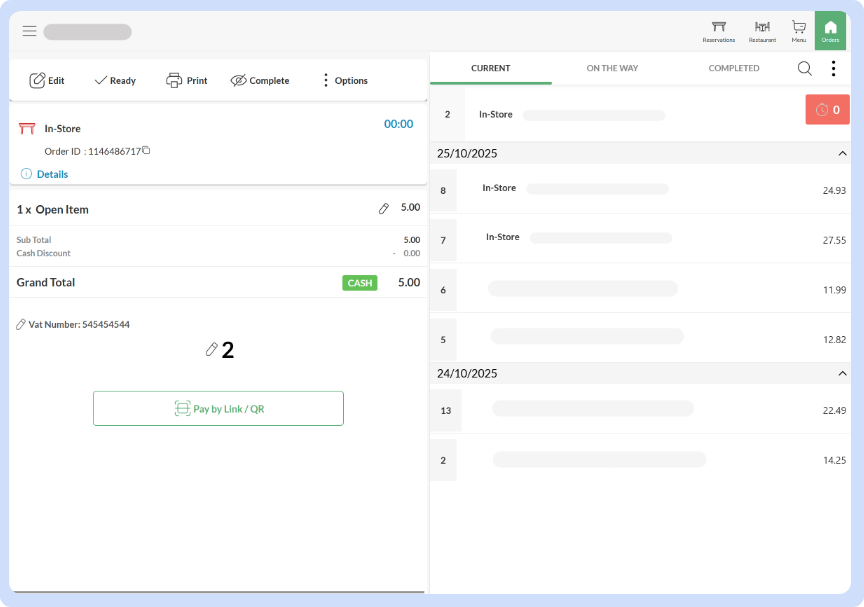
Task: Click the search magnifier icon
Action: pos(804,69)
